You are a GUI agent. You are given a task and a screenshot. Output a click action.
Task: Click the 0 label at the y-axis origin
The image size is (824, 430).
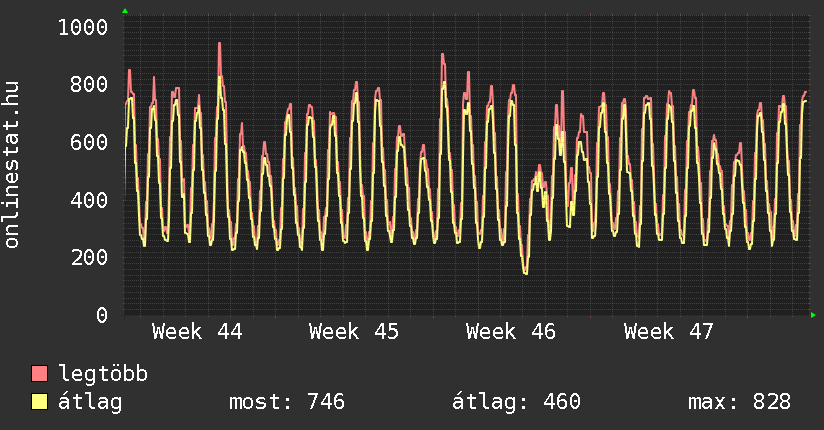[101, 315]
